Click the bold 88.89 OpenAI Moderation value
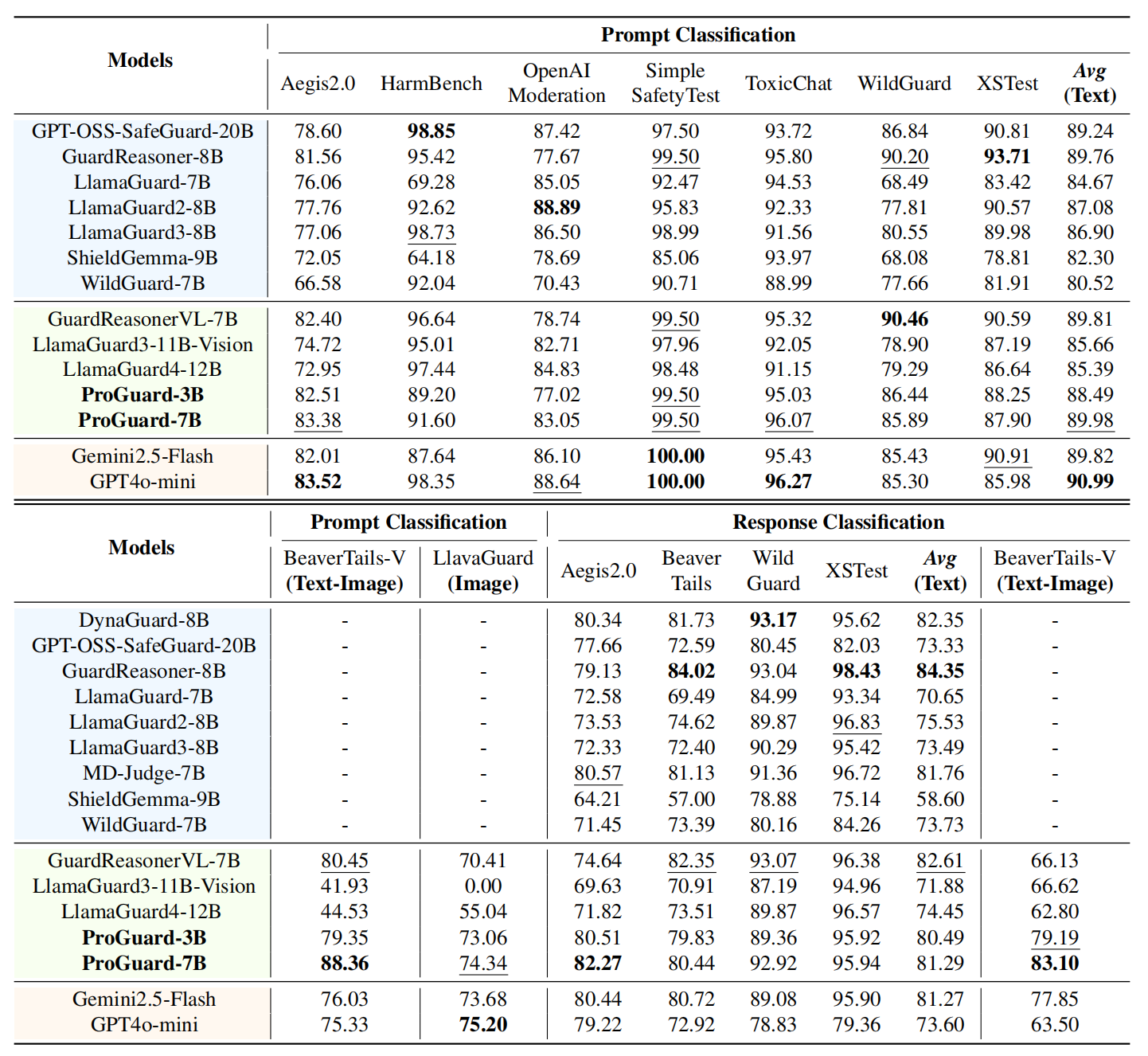The height and width of the screenshot is (1056, 1148). [556, 208]
